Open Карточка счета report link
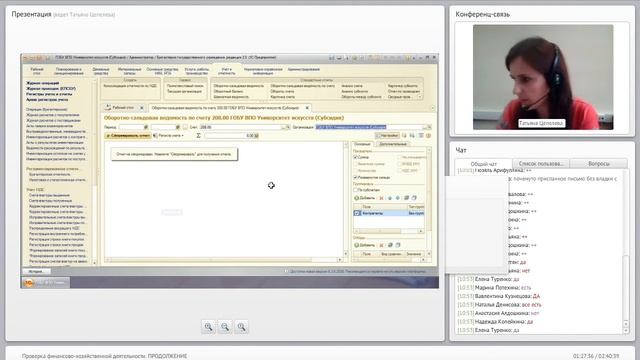 (x=282, y=97)
